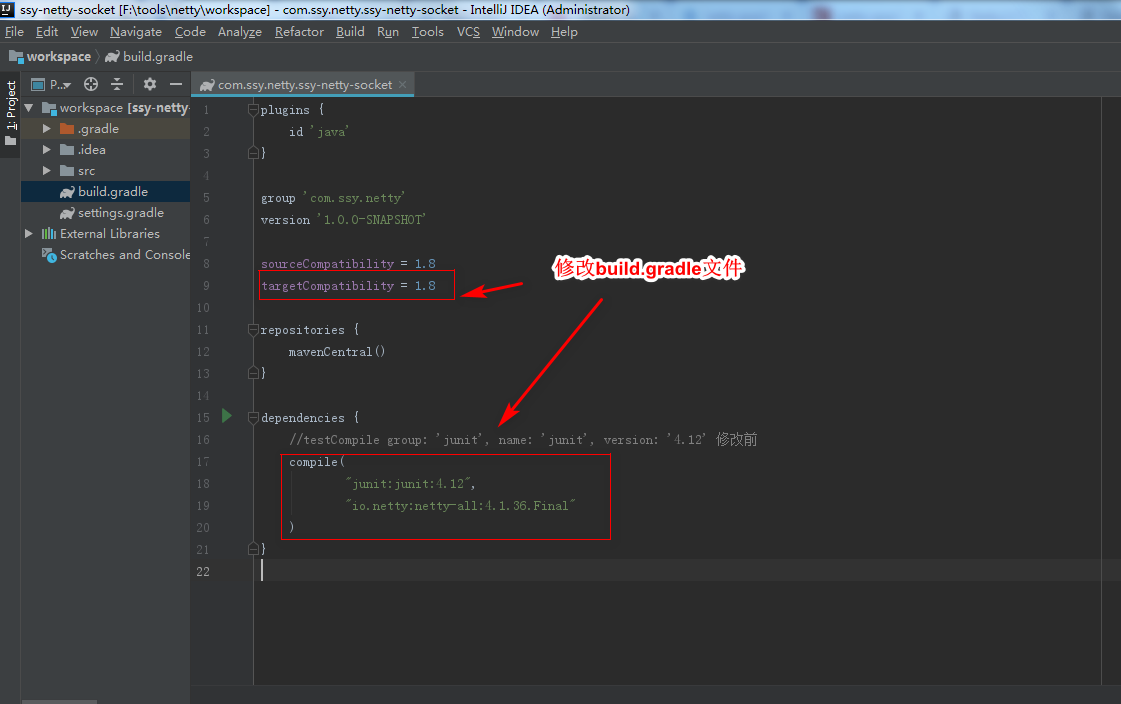This screenshot has width=1121, height=704.
Task: Click 'sourceCompatibility' text on line 8
Action: click(327, 264)
